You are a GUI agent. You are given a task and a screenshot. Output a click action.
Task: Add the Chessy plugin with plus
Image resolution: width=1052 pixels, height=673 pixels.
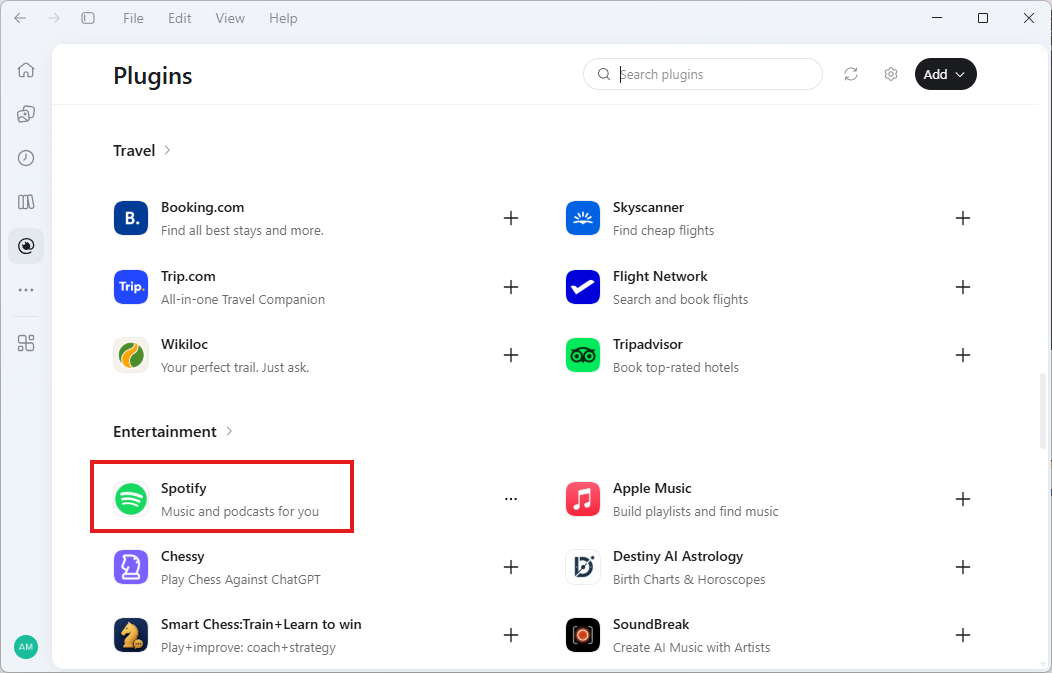(x=511, y=567)
